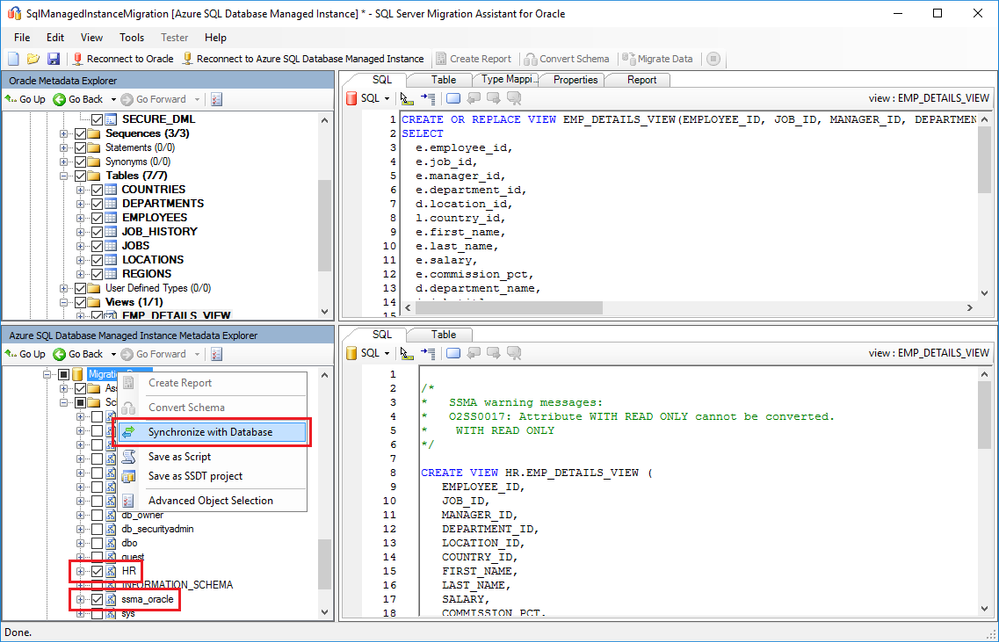Uncheck the HR schema checkbox
999x642 pixels.
tap(97, 571)
